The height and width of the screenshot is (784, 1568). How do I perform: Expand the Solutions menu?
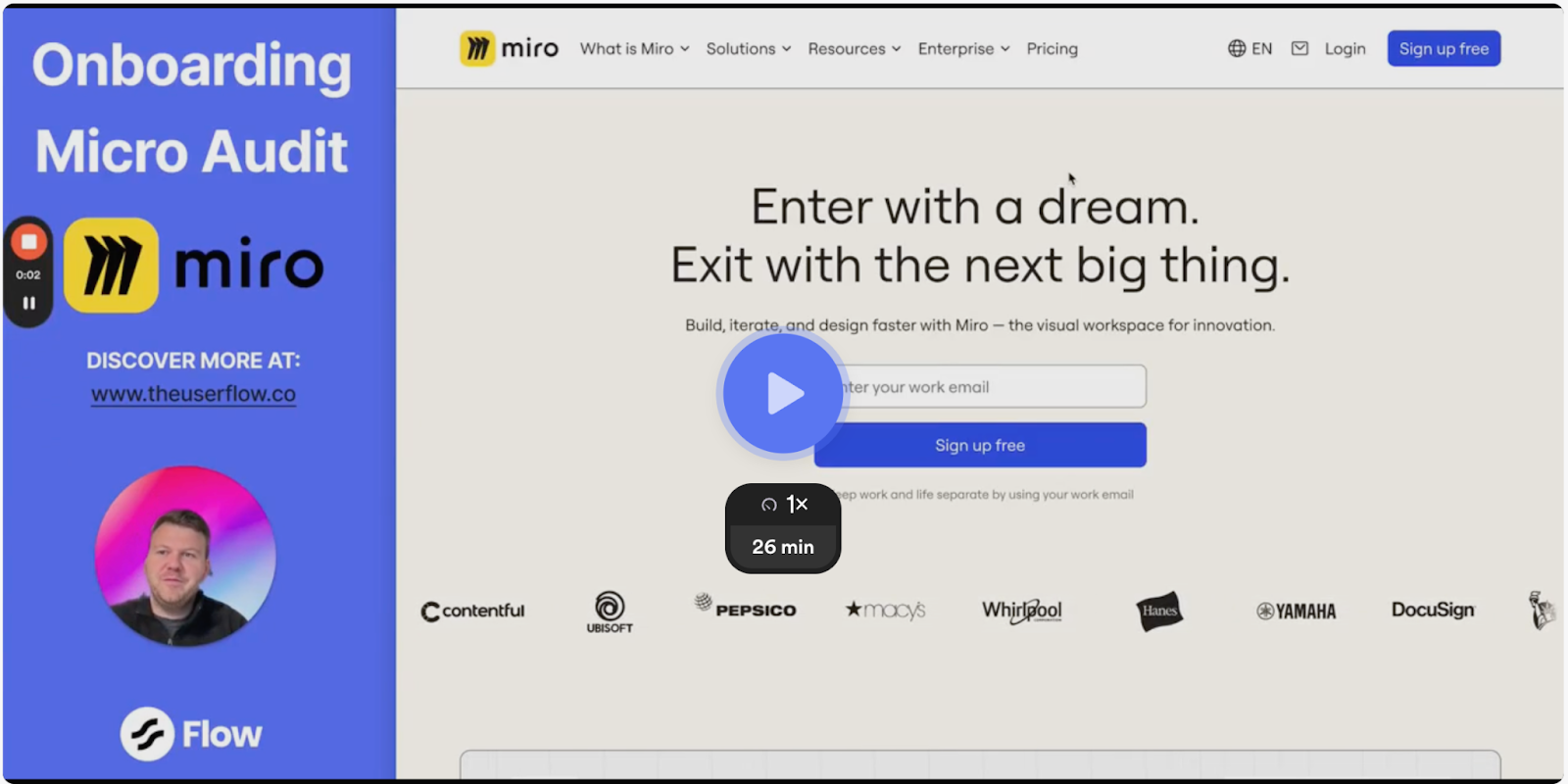coord(748,48)
